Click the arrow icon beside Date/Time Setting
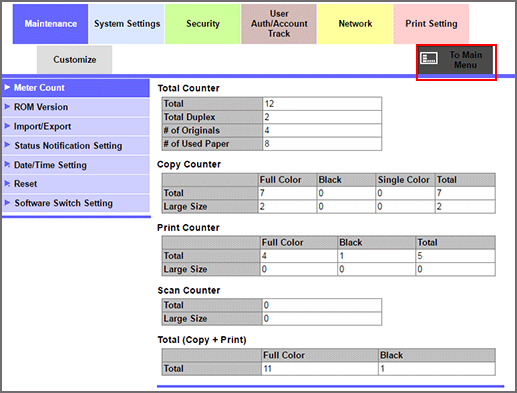Screen dimensions: 517x393 [7, 164]
